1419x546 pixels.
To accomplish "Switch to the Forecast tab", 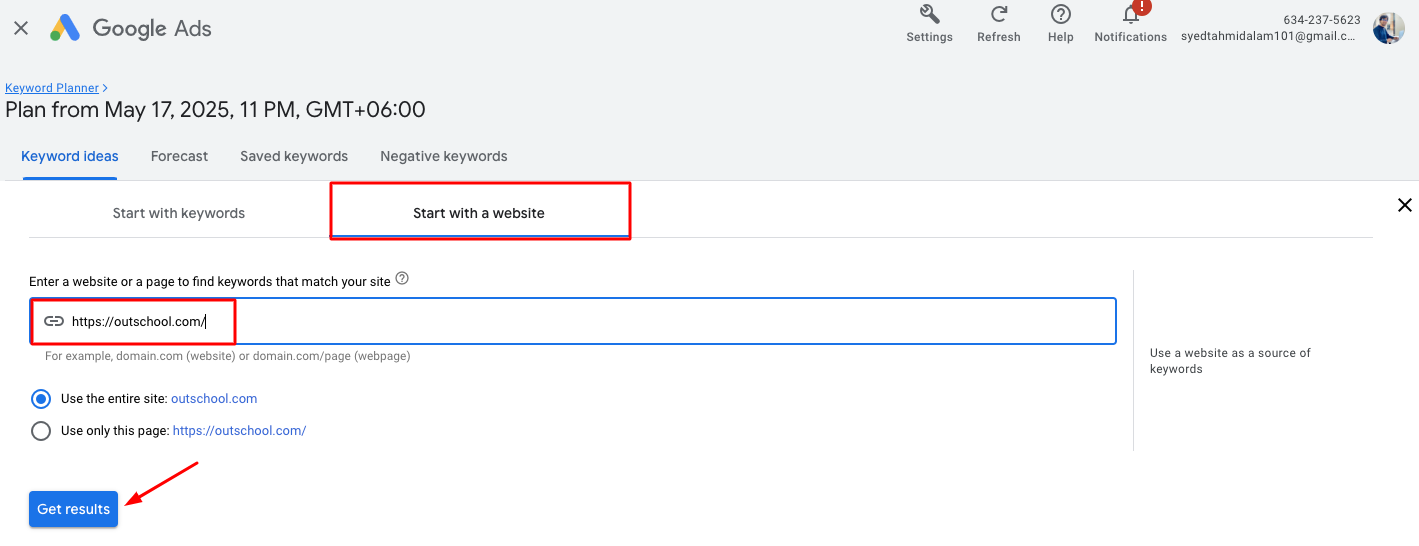I will pyautogui.click(x=179, y=156).
